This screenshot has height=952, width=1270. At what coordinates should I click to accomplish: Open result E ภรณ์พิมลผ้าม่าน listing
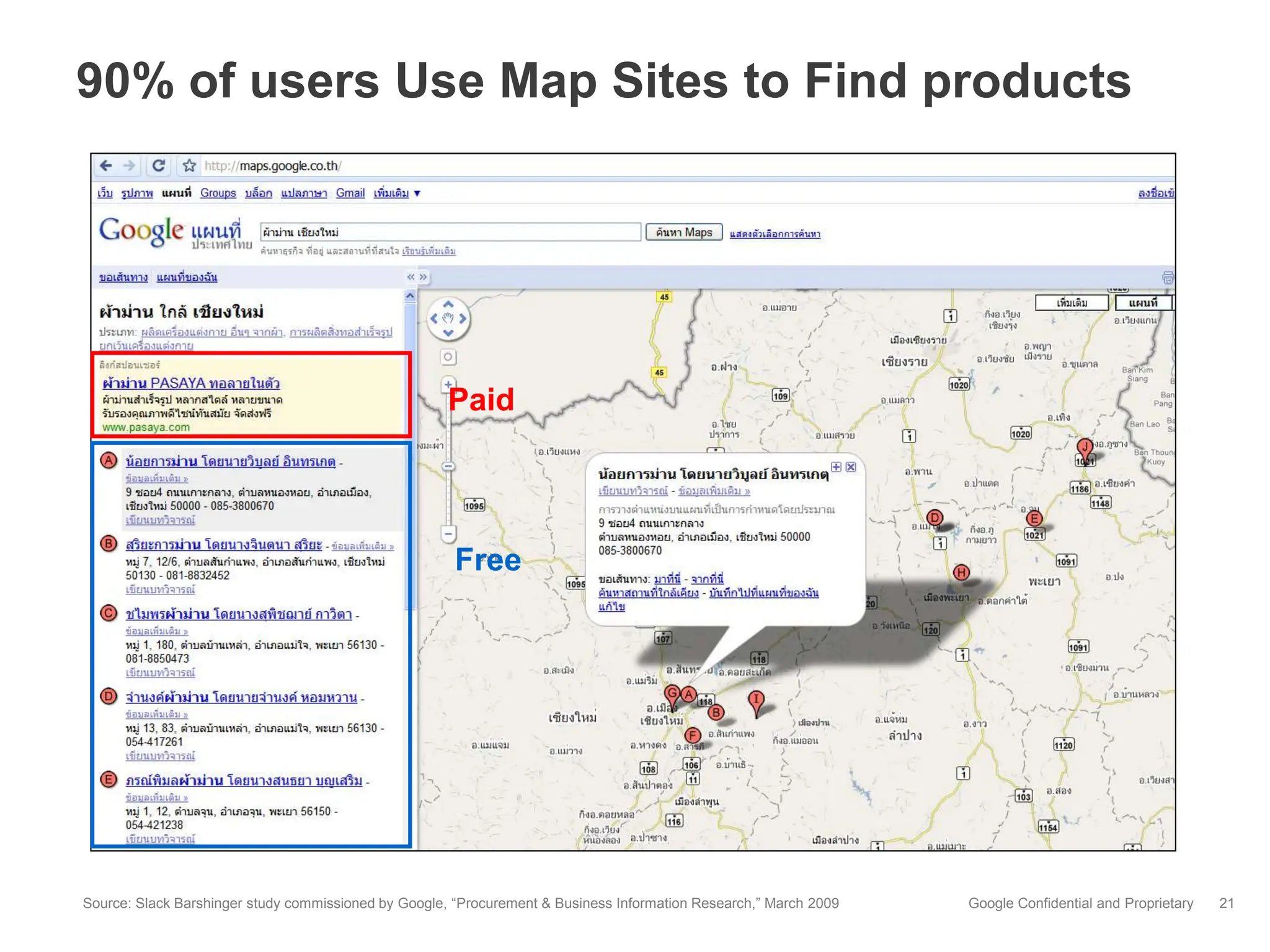(x=244, y=780)
